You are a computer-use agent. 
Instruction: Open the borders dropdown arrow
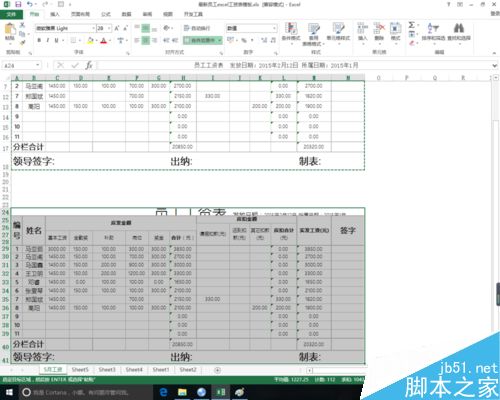point(80,41)
